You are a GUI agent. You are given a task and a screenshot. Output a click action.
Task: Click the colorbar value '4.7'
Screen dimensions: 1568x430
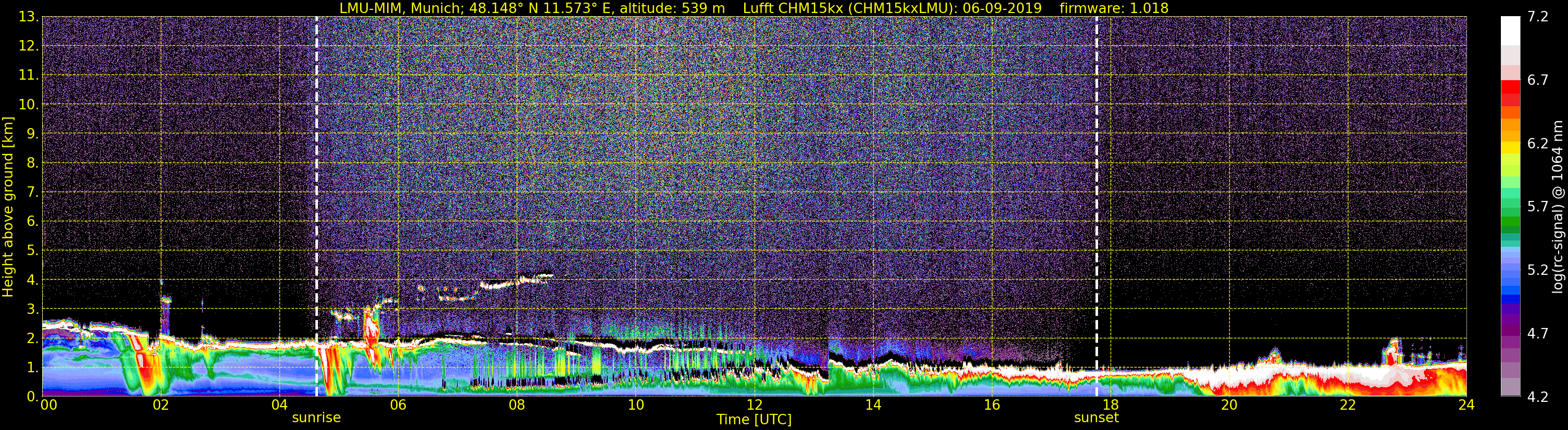tap(1538, 333)
